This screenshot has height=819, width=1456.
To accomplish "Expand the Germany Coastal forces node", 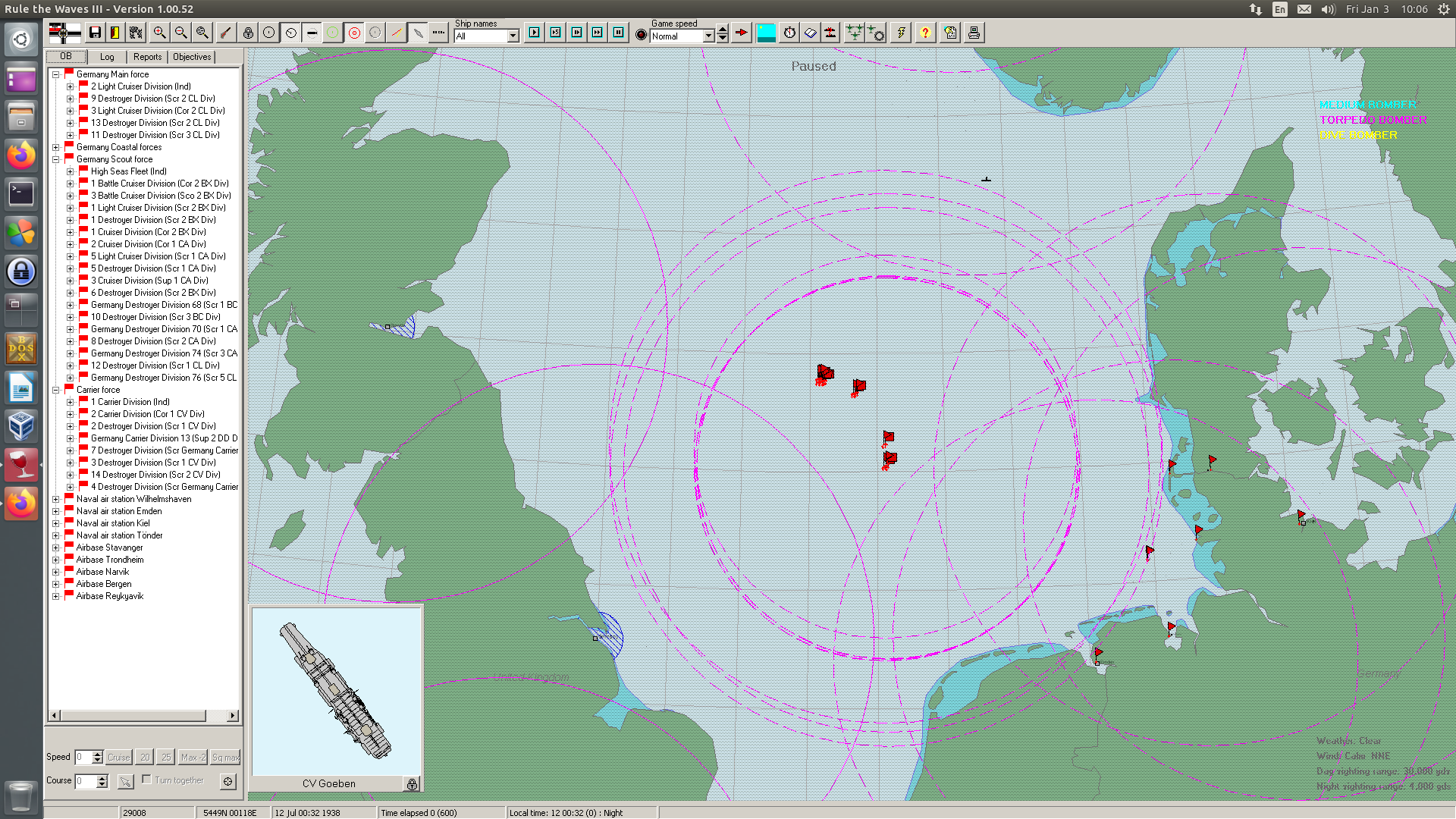I will 55,147.
